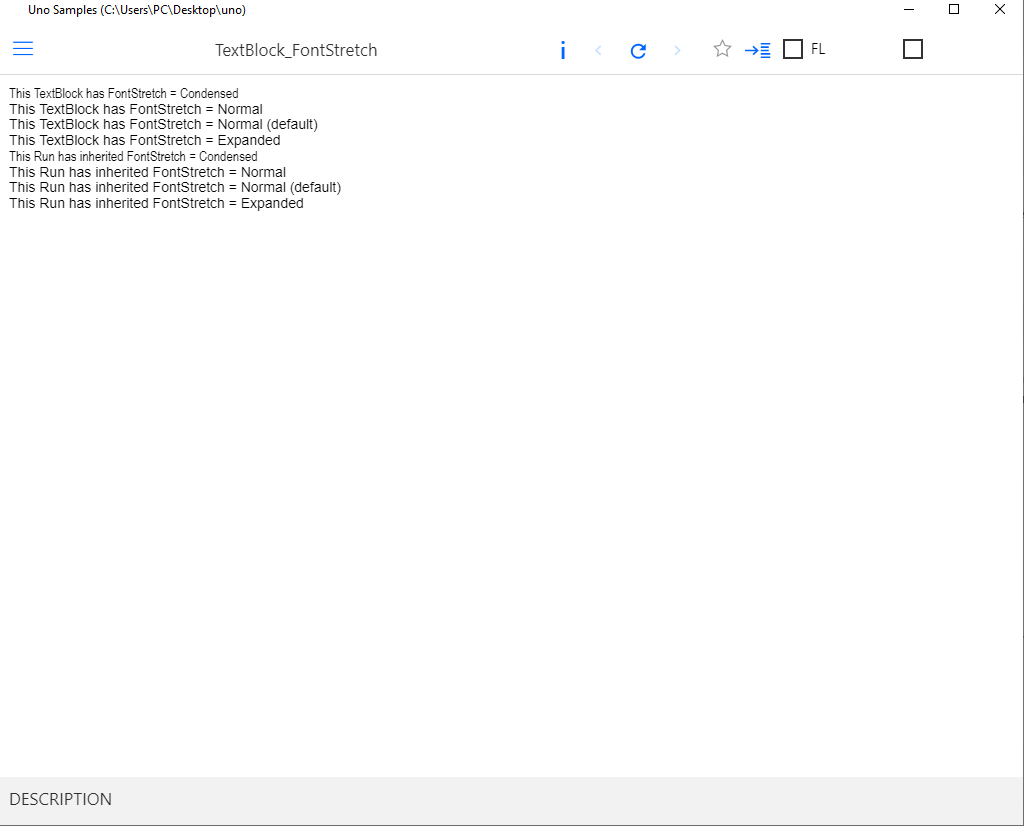The width and height of the screenshot is (1024, 826).
Task: Click 'This TextBlock has FontStretch = Normal (default)'
Action: (x=163, y=124)
